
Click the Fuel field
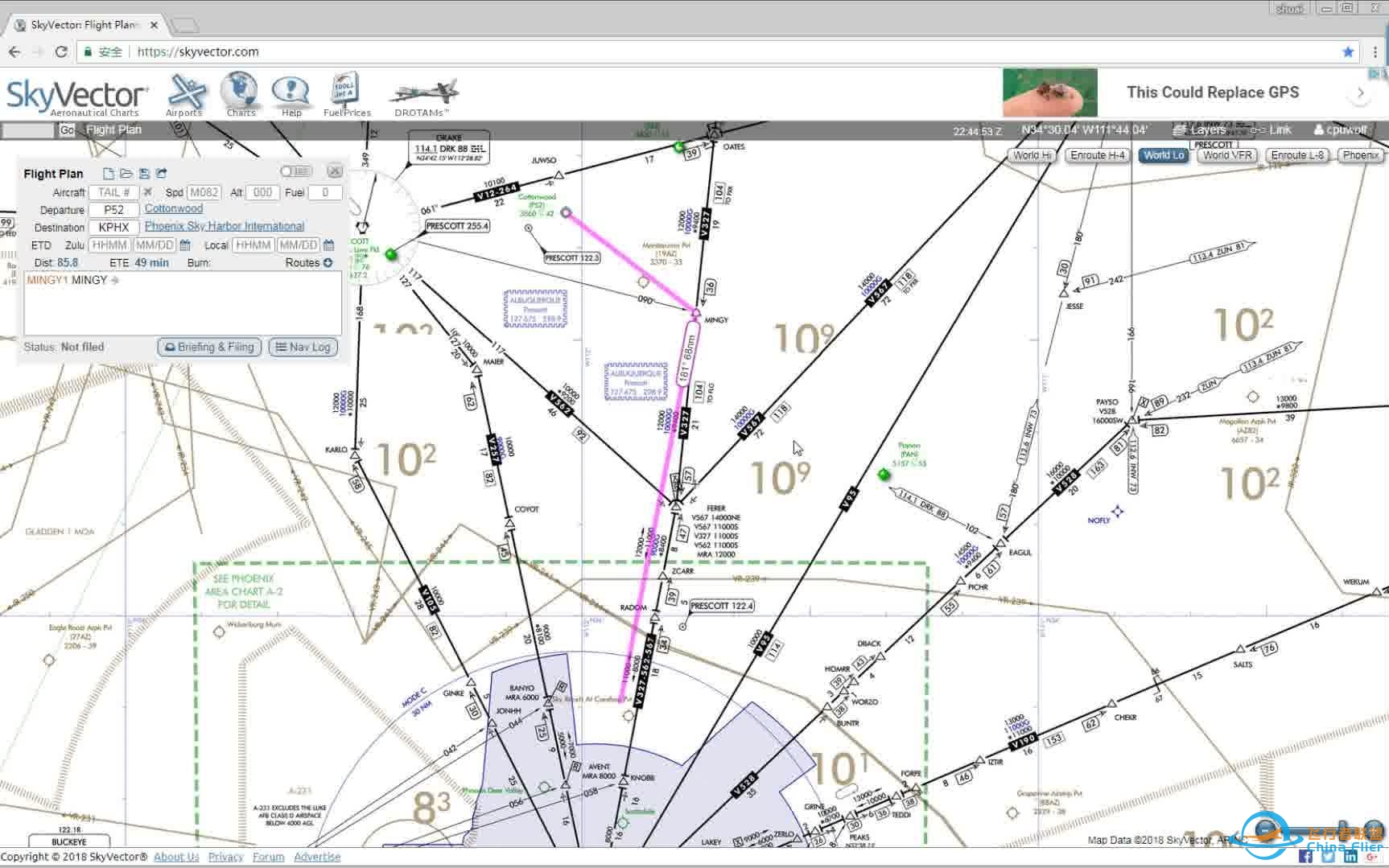tap(325, 192)
